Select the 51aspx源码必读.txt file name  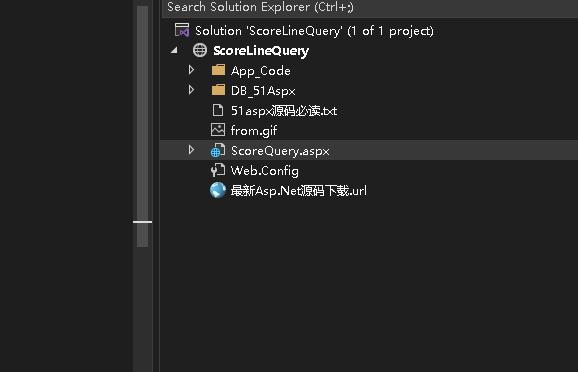coord(284,111)
